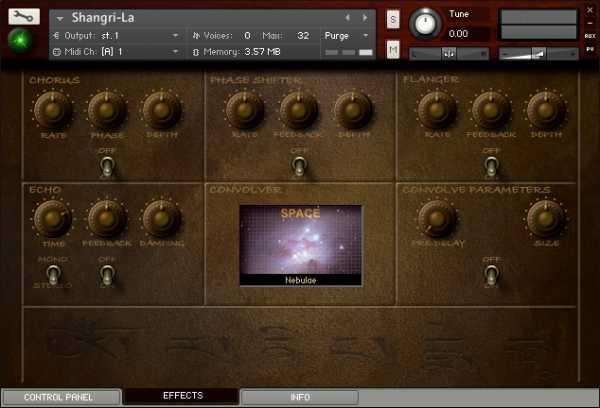This screenshot has height=408, width=600.
Task: Click the Flanger Rate knob
Action: 437,110
